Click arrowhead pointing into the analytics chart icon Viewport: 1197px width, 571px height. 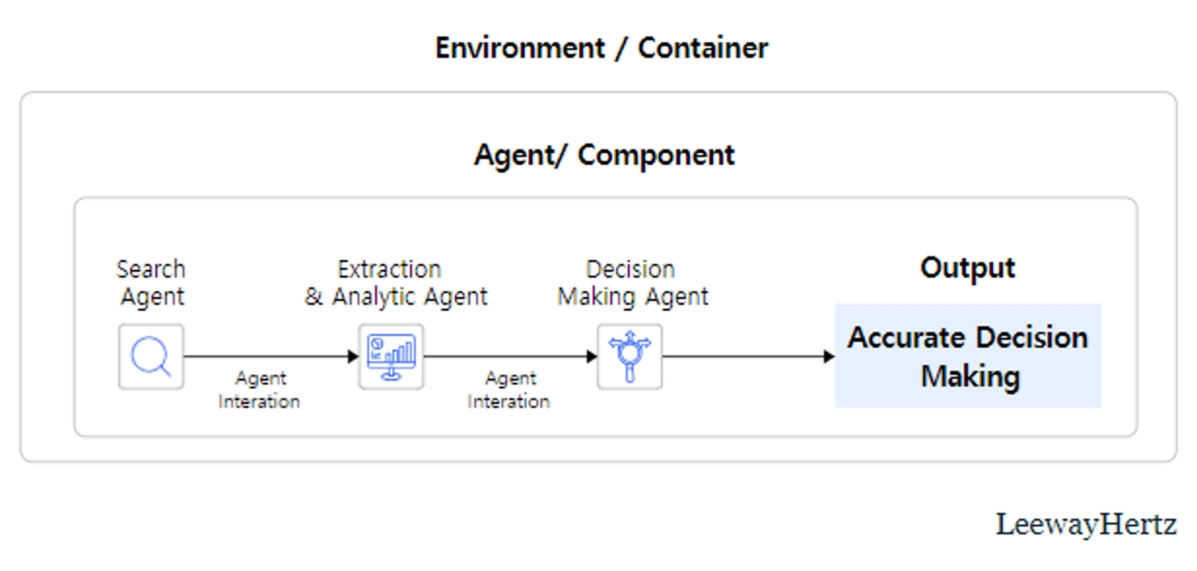(x=352, y=356)
